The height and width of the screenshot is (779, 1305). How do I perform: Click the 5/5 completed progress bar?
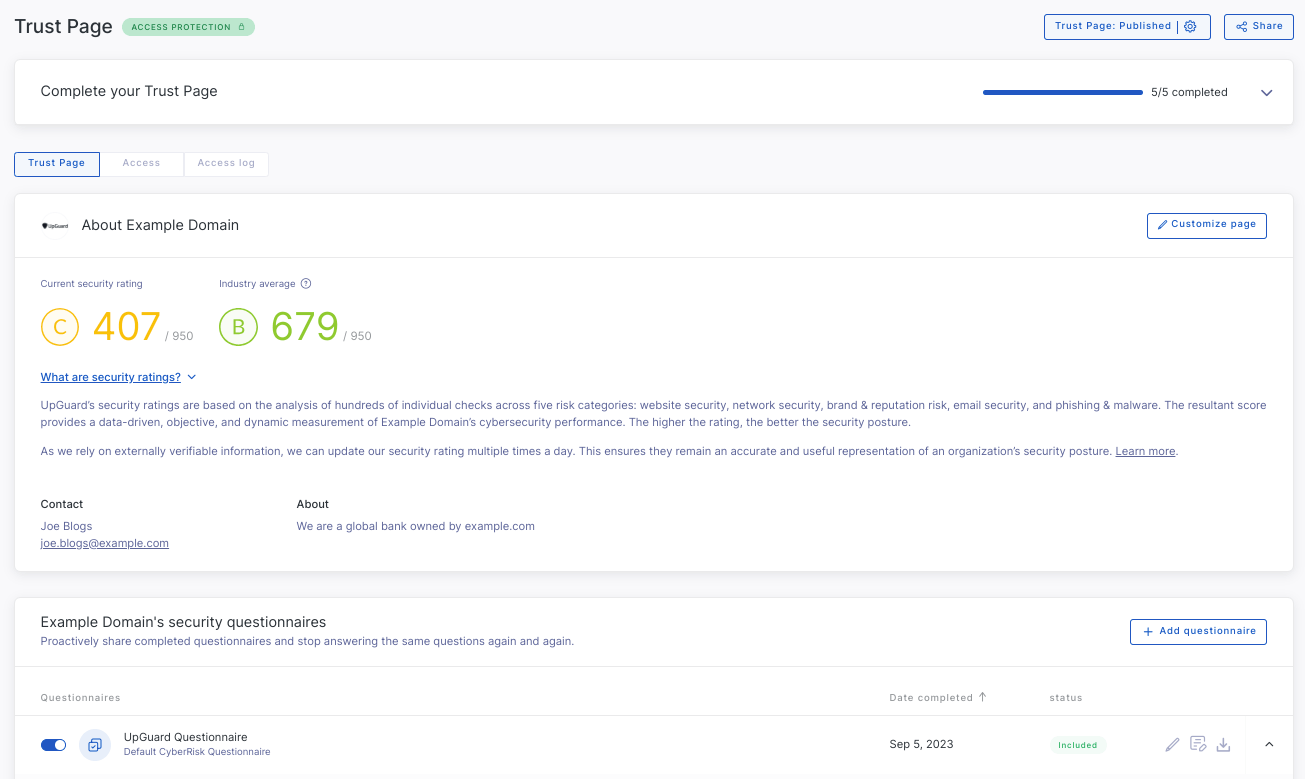[1062, 92]
